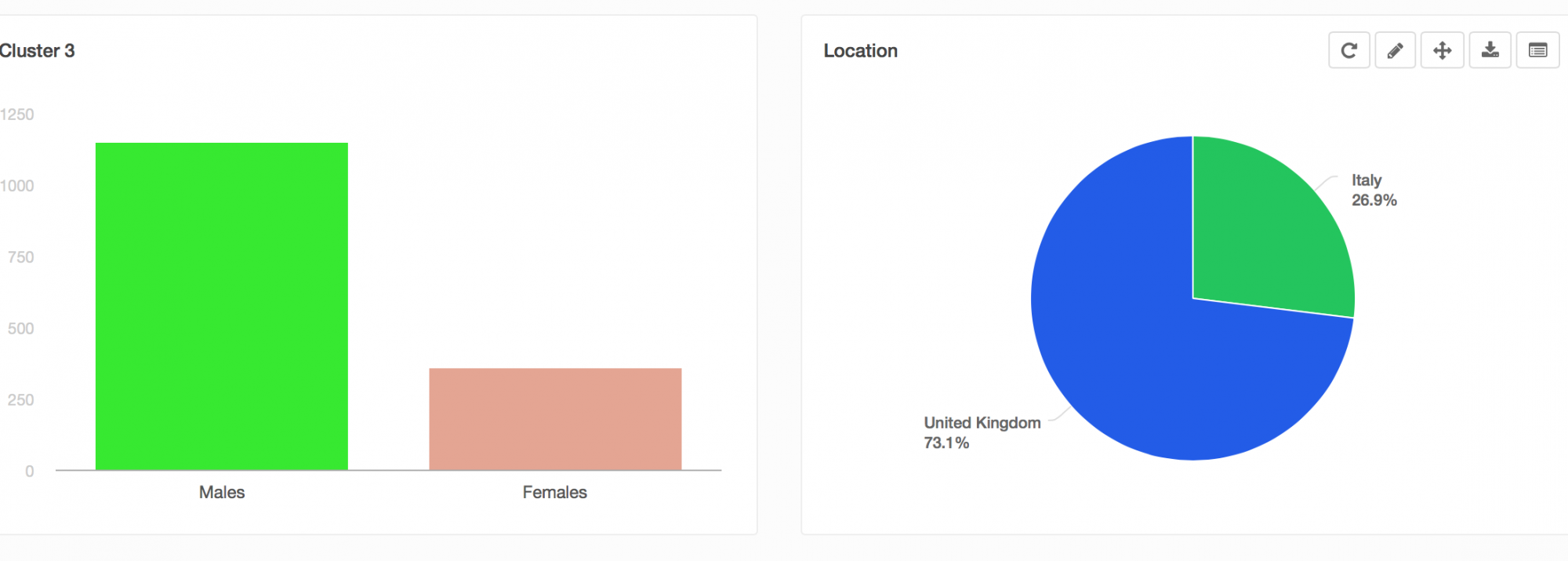Click the Italy 26.9% label
Screen dimensions: 1568x561
click(1374, 191)
